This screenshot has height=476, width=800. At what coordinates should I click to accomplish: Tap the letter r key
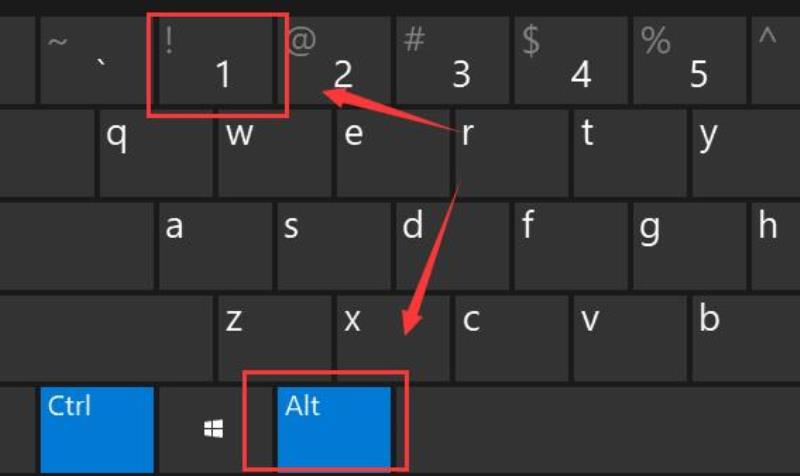512,153
